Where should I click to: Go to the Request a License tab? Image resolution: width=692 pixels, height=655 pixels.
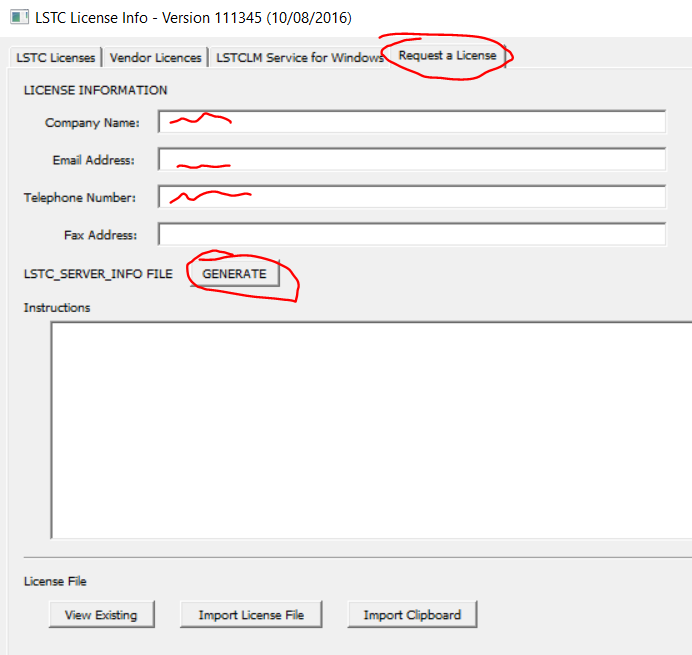click(x=447, y=56)
